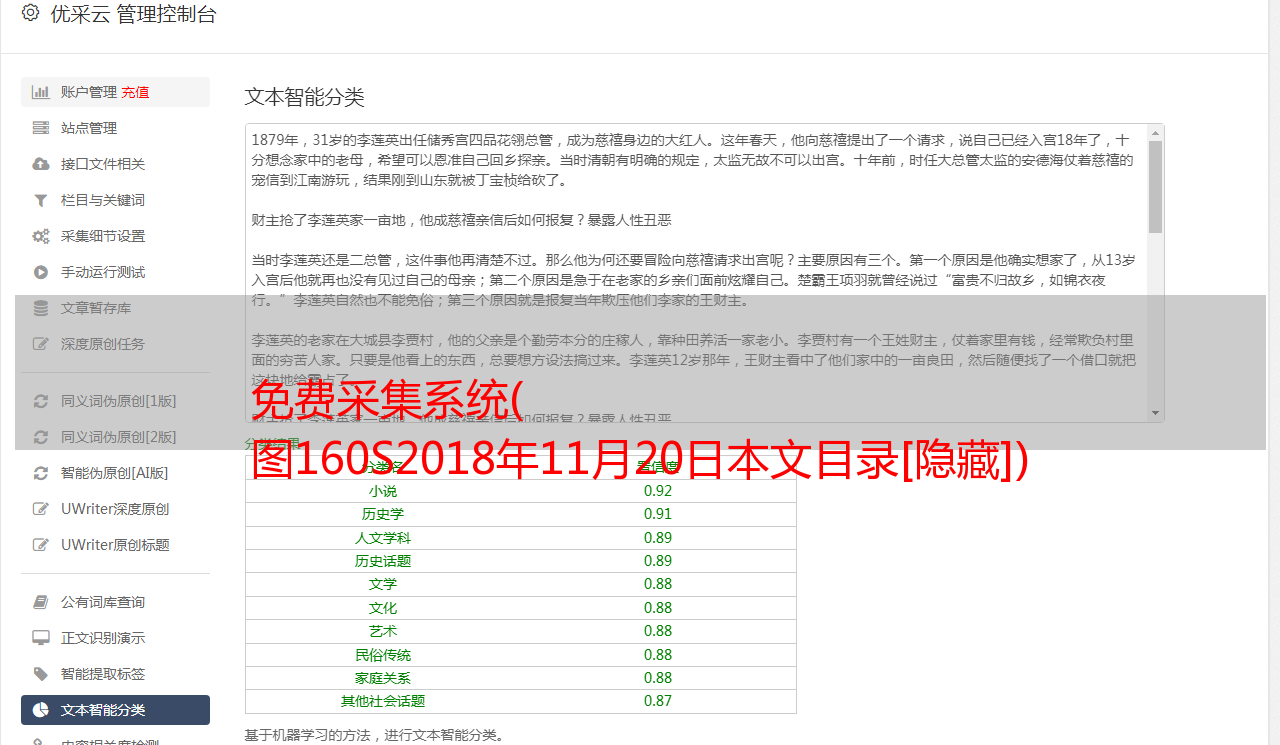Open the 优采云 管理控制台 title link
Viewport: 1280px width, 745px height.
pyautogui.click(x=133, y=14)
